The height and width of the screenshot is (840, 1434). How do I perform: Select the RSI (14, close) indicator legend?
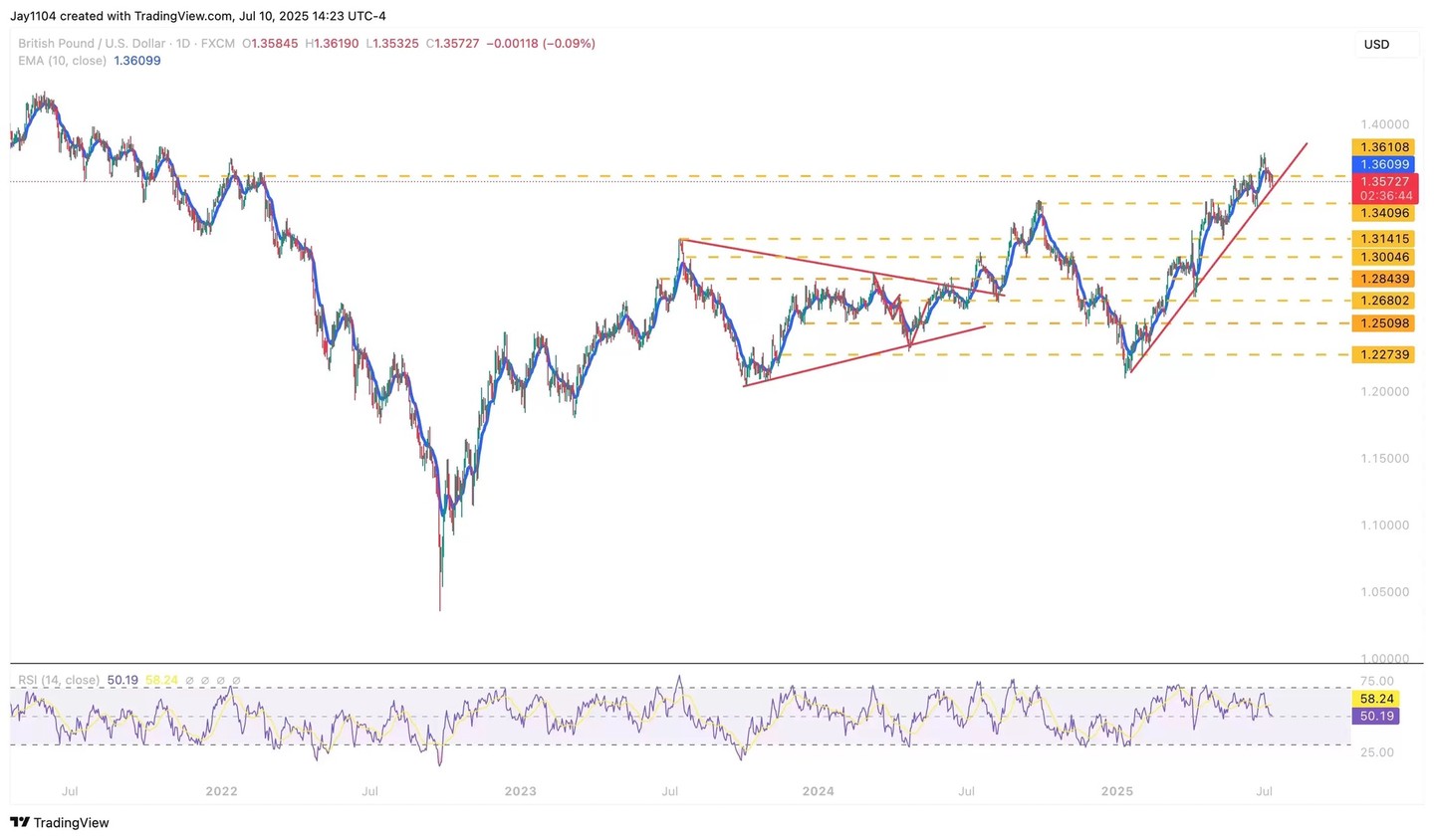click(x=59, y=680)
